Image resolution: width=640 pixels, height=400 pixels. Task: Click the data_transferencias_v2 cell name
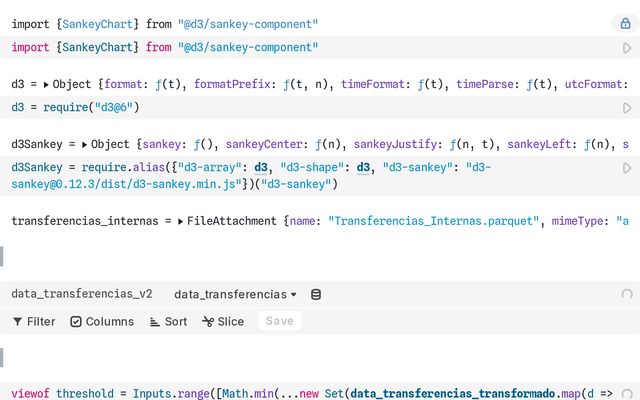[82, 294]
